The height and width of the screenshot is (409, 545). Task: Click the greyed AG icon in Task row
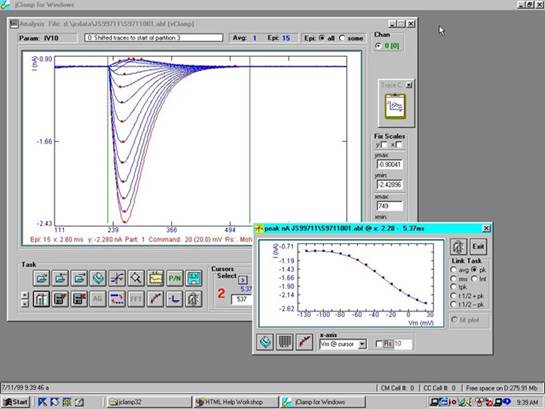click(x=98, y=299)
